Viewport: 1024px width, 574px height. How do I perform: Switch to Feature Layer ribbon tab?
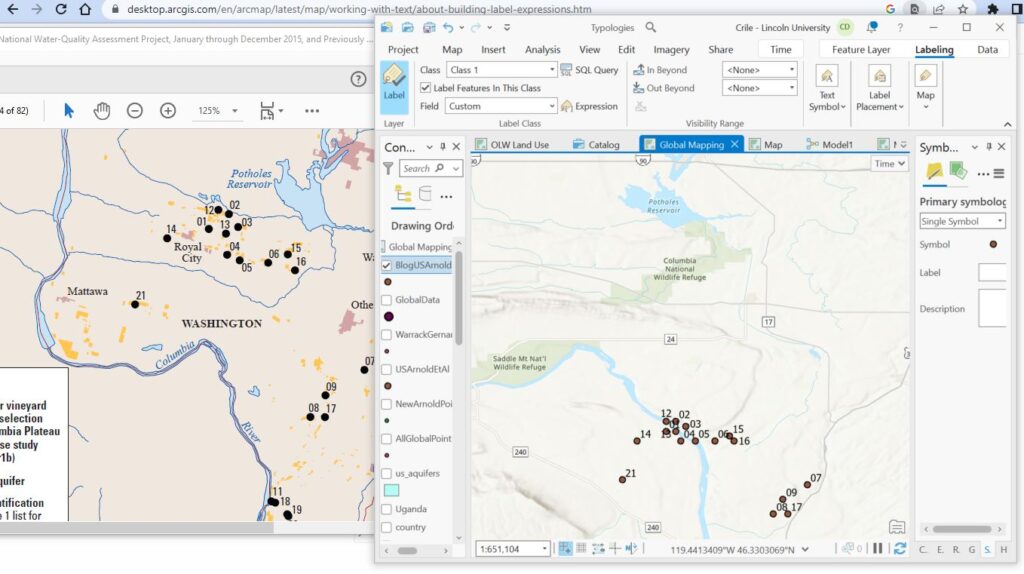point(861,50)
